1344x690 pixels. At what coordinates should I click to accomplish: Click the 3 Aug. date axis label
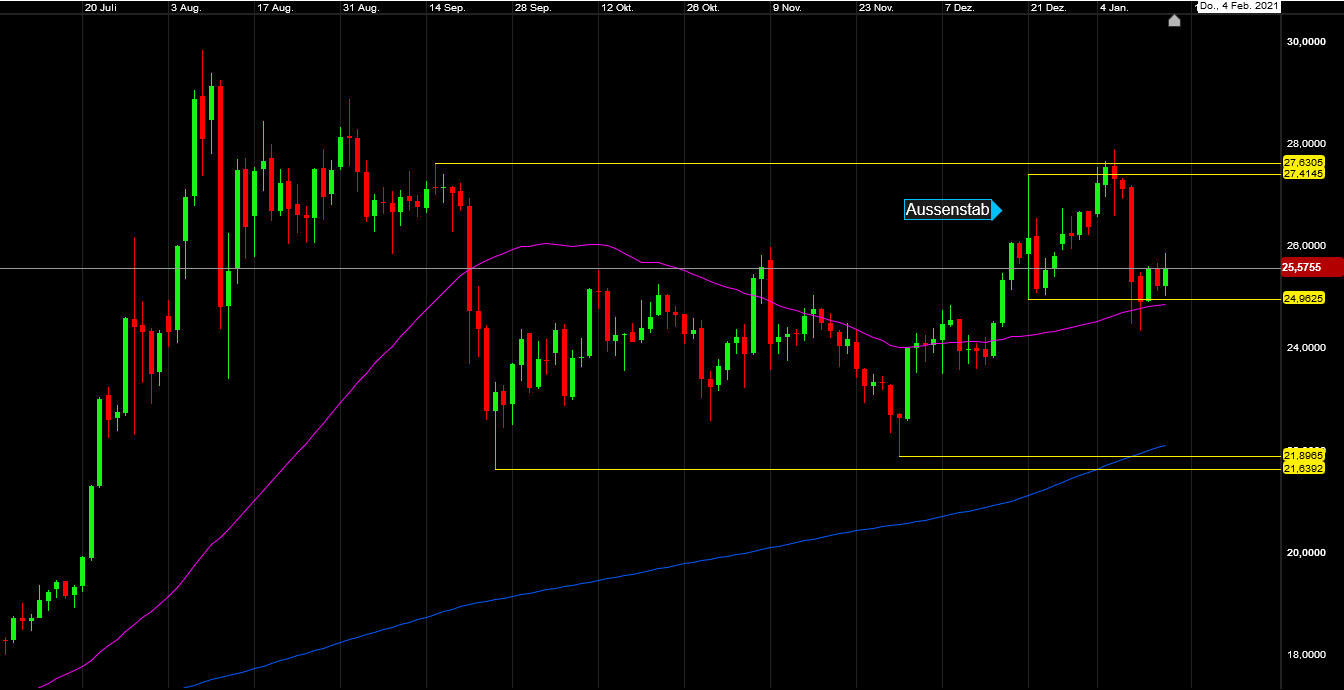187,6
